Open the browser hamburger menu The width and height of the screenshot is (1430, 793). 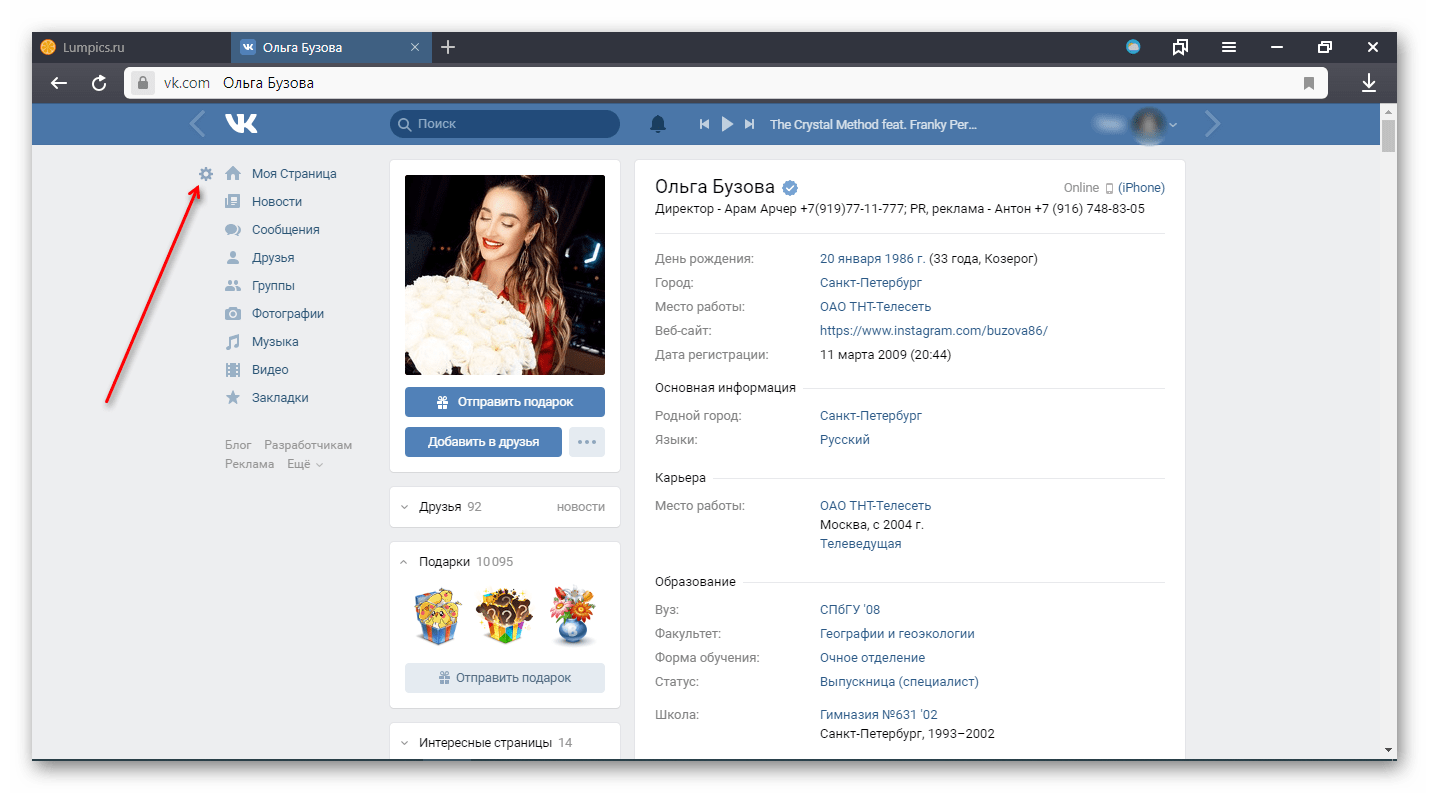pos(1229,47)
